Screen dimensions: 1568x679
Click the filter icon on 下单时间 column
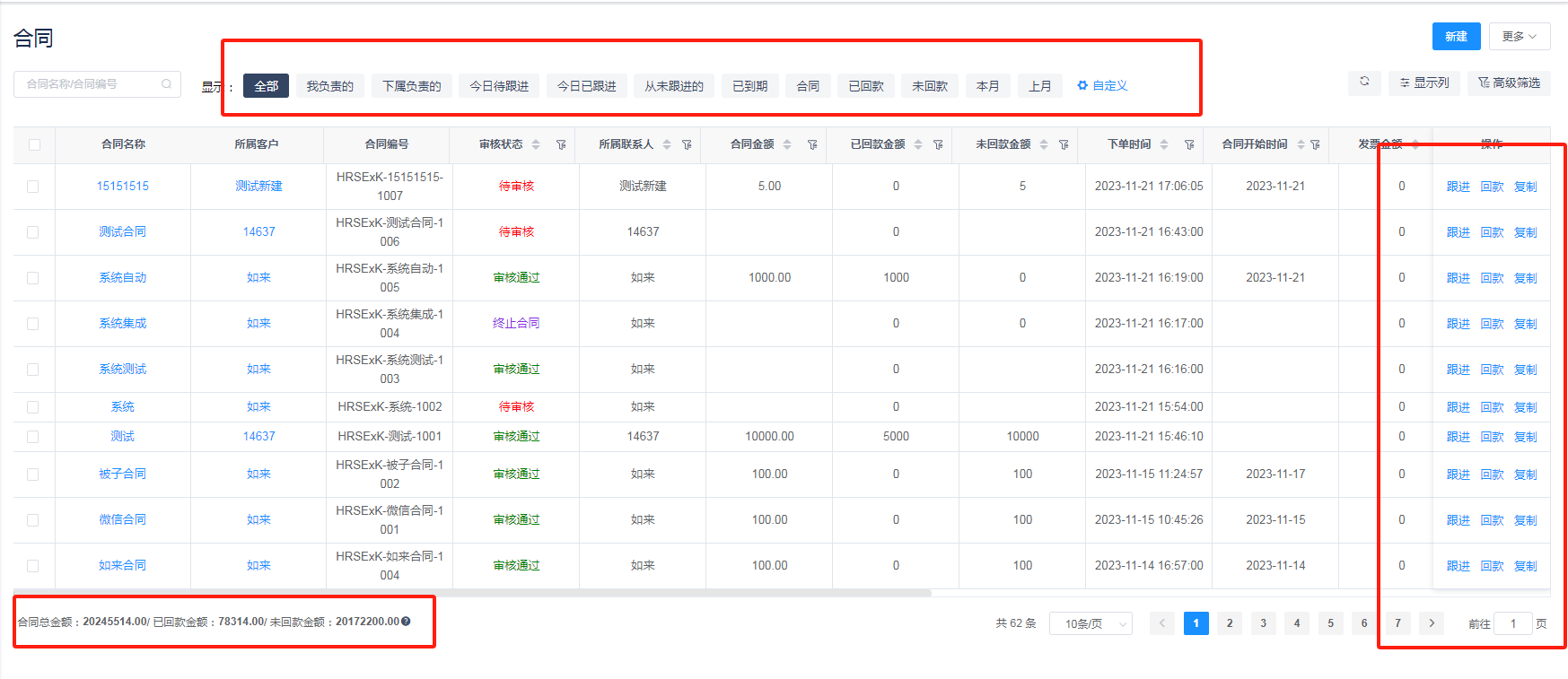(1189, 144)
